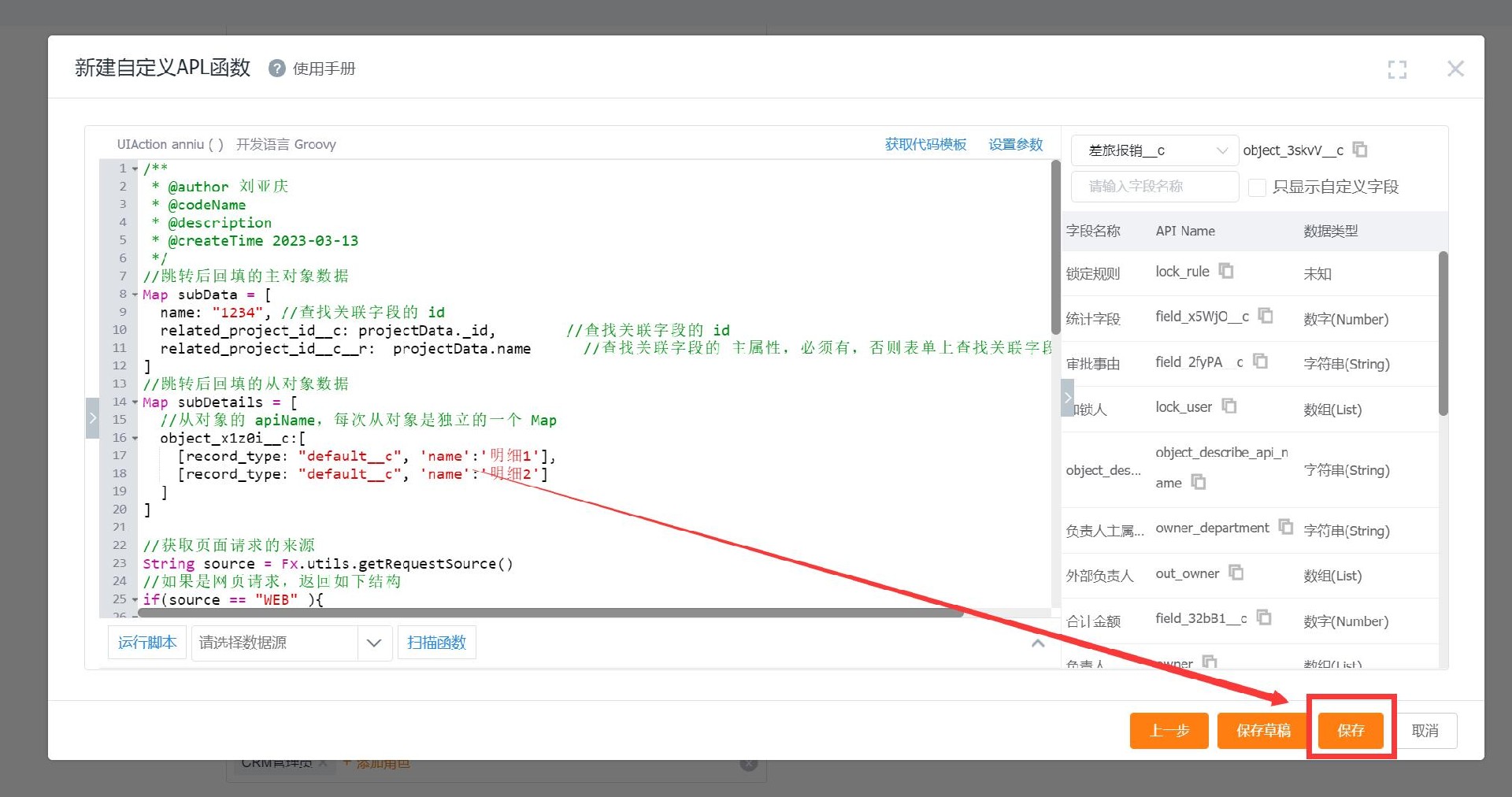Click the UIAction anniu ( ) label

[x=170, y=144]
